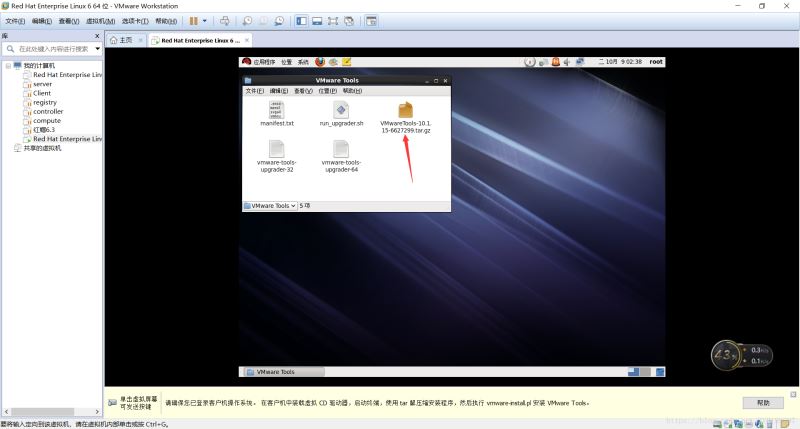The width and height of the screenshot is (800, 429).
Task: Toggle the library sidebar view button
Action: pos(298,20)
